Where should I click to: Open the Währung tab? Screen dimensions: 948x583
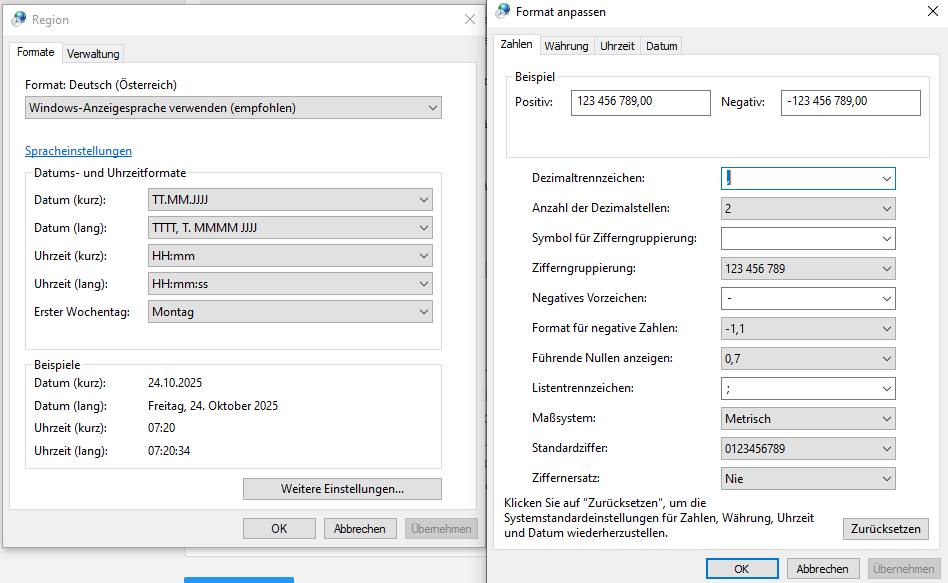[x=566, y=45]
